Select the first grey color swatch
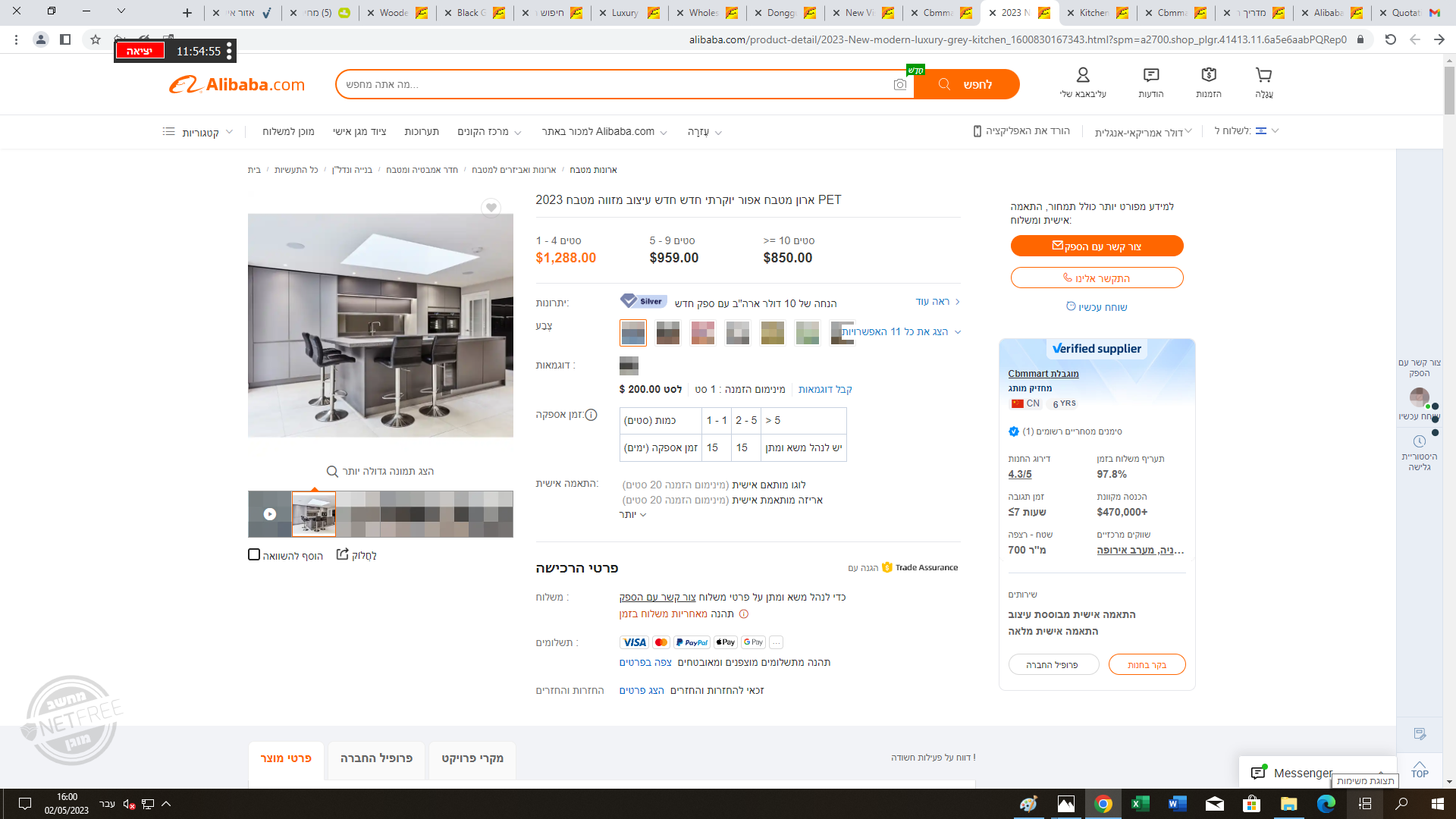 pyautogui.click(x=632, y=332)
